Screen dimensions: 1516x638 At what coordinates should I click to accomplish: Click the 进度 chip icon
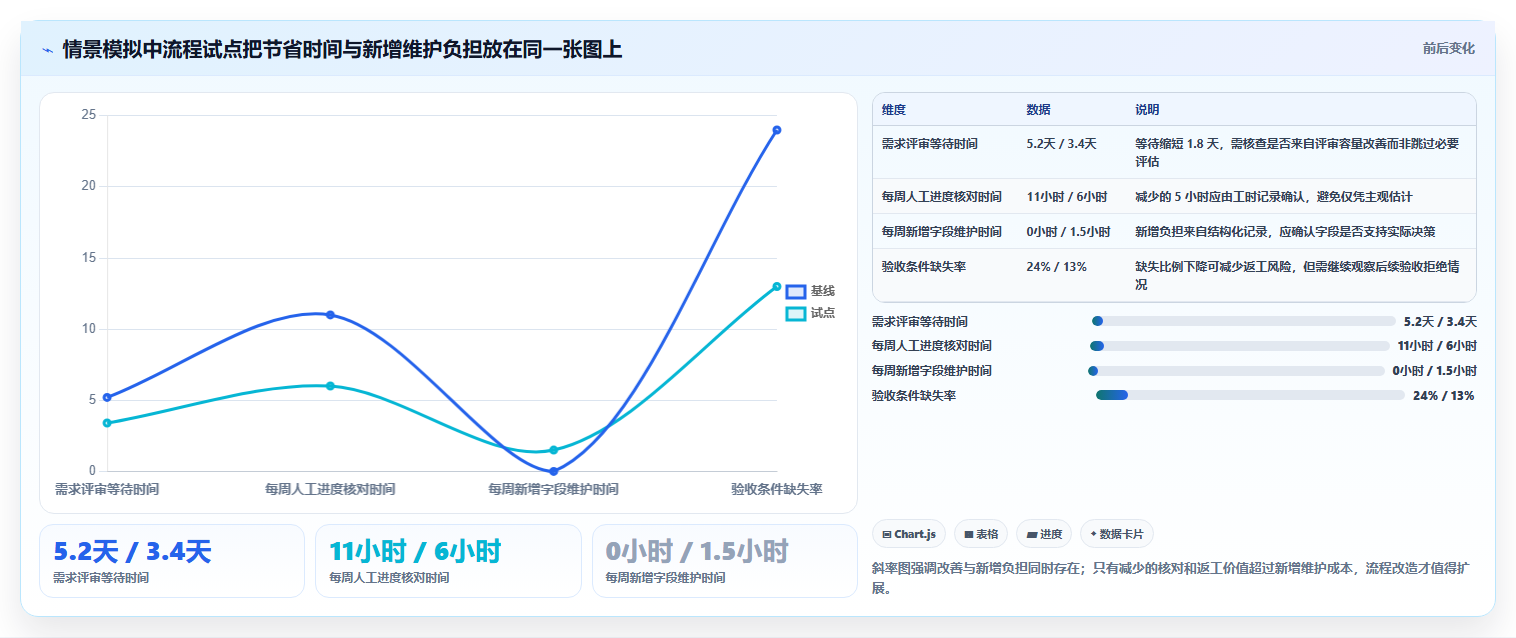[x=1032, y=535]
